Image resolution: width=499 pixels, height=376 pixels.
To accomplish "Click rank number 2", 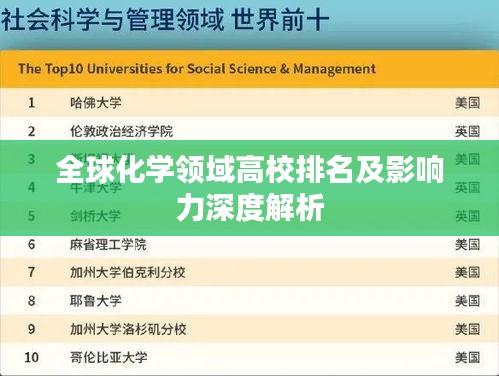I will point(32,131).
